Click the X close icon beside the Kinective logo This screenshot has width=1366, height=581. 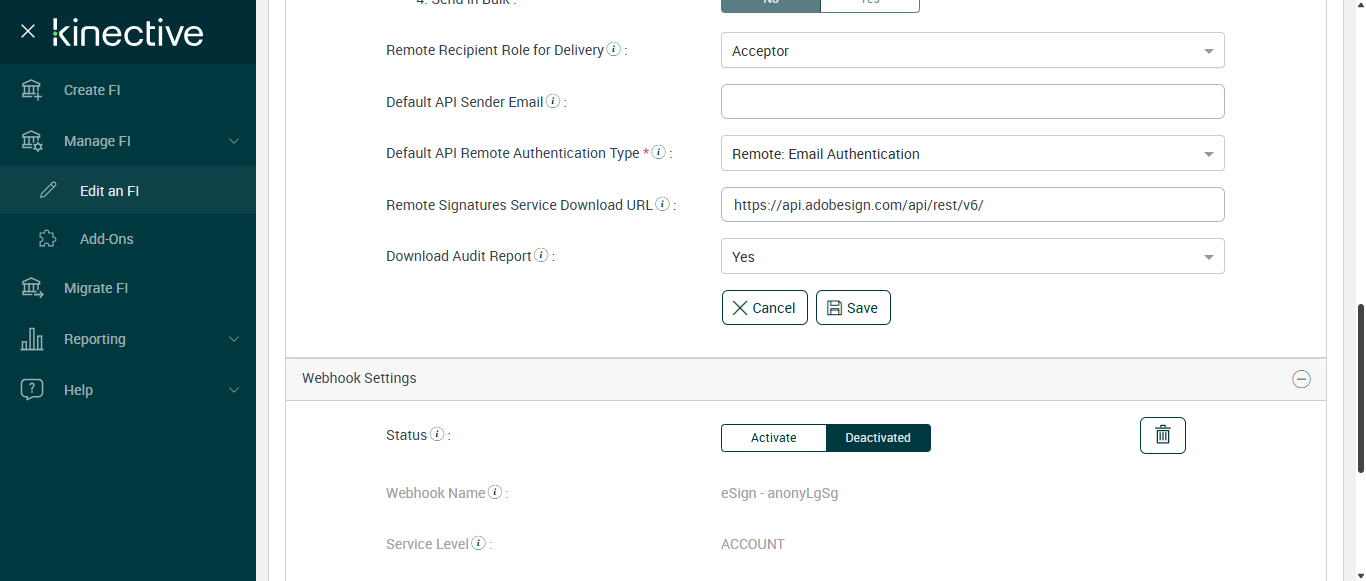pyautogui.click(x=28, y=32)
